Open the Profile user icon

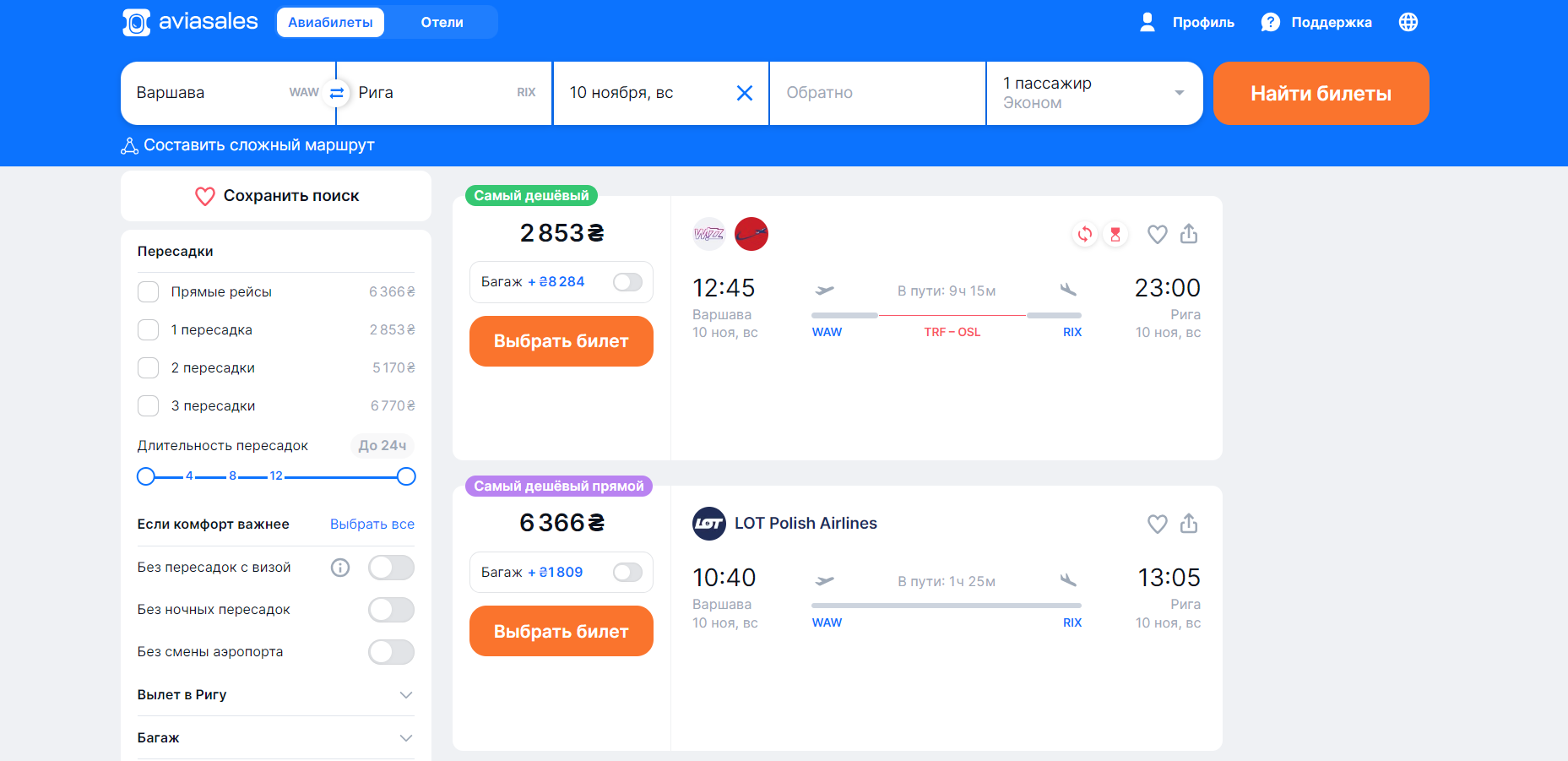[1147, 22]
